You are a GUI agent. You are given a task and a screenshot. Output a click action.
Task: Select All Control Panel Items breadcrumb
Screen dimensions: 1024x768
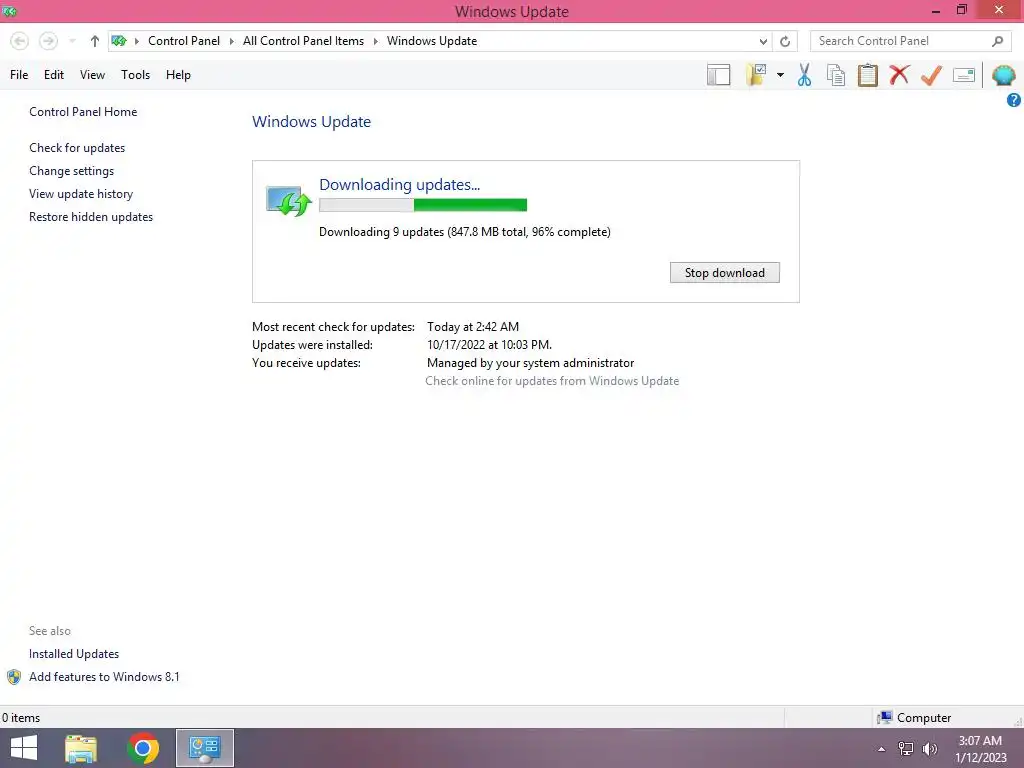[304, 41]
